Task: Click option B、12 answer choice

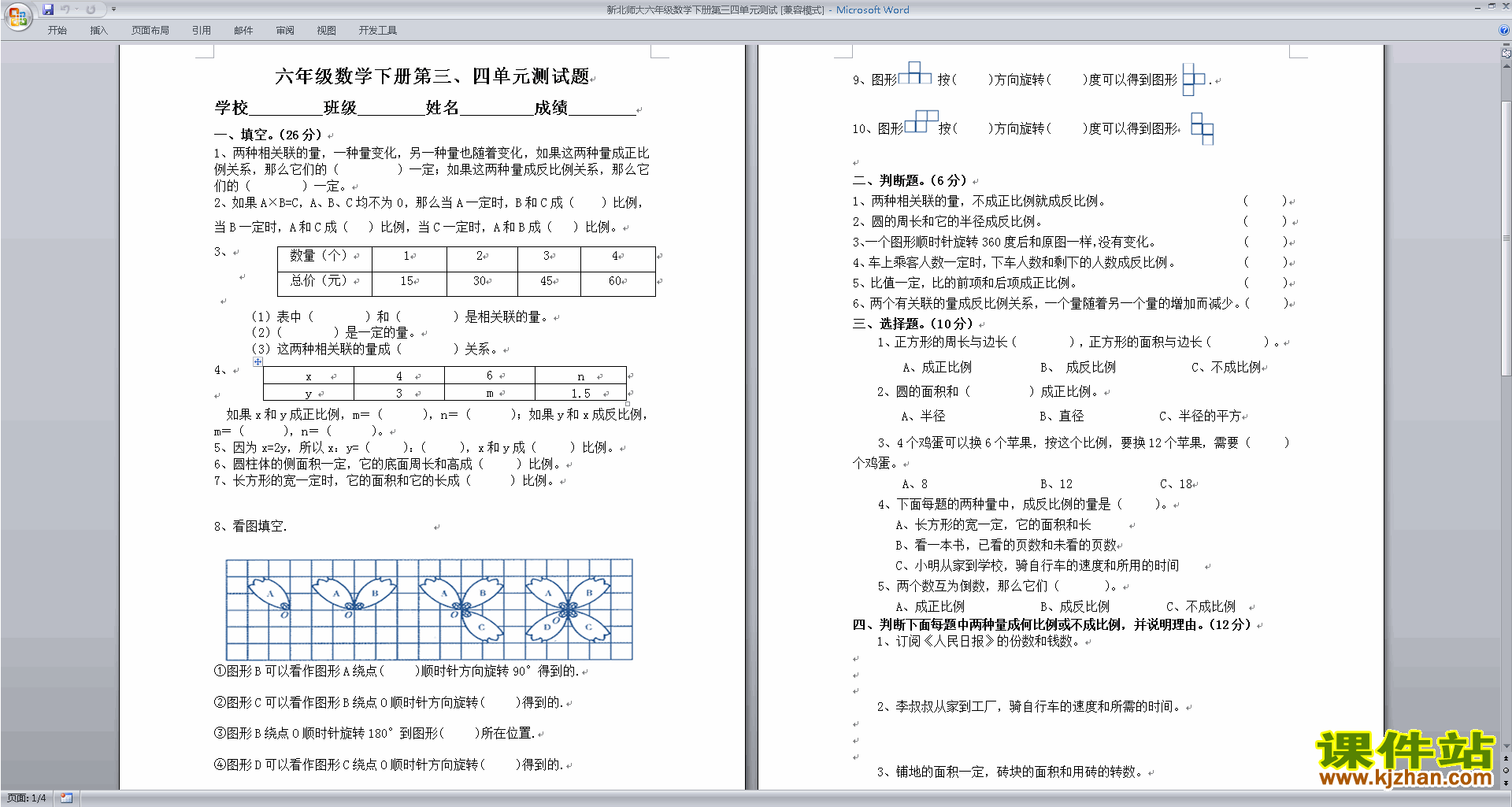Action: 1056,483
